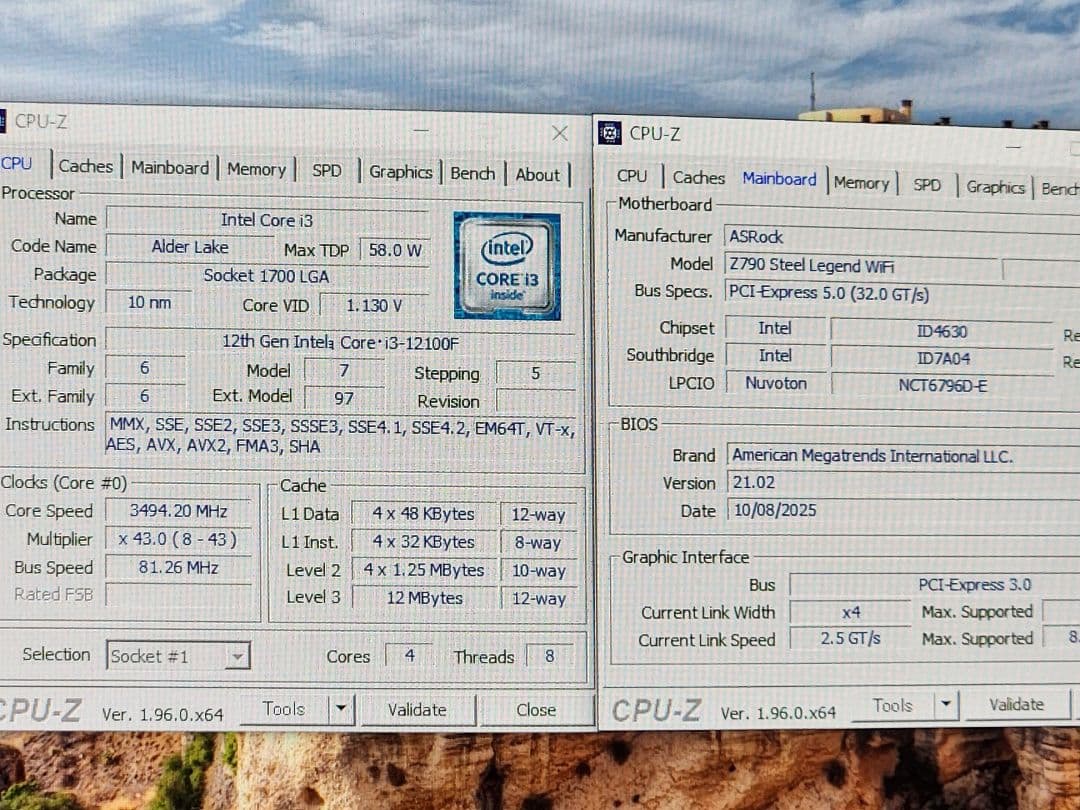
Task: Click the Core Speed value field
Action: tap(180, 511)
